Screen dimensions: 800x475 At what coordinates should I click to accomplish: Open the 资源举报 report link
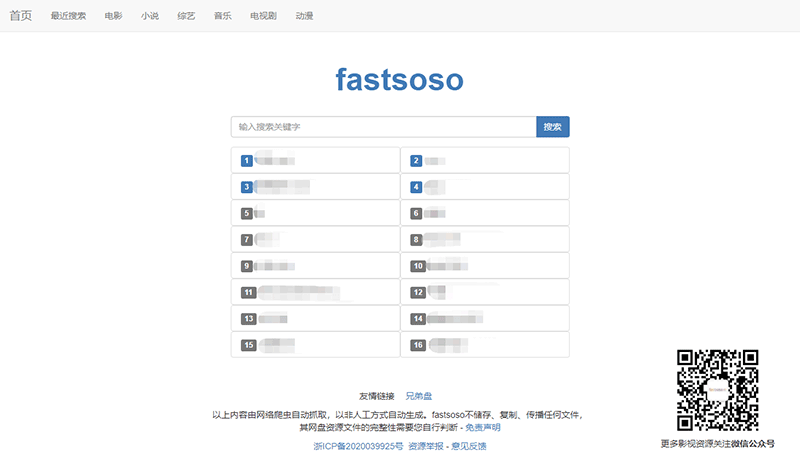426,446
